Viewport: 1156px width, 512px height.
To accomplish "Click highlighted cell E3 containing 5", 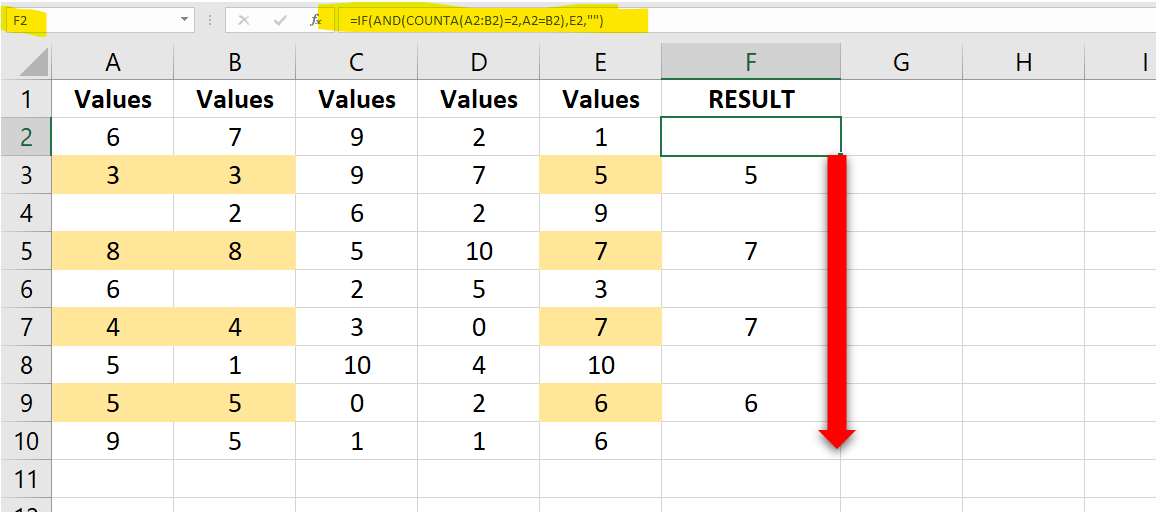I will 600,175.
